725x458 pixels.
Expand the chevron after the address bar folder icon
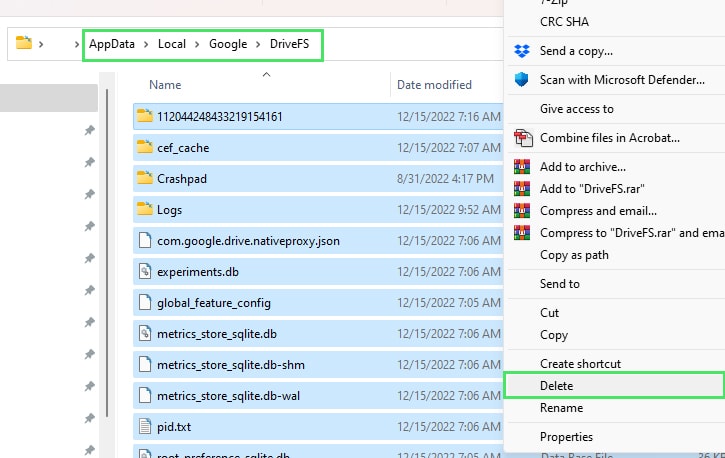tap(41, 44)
